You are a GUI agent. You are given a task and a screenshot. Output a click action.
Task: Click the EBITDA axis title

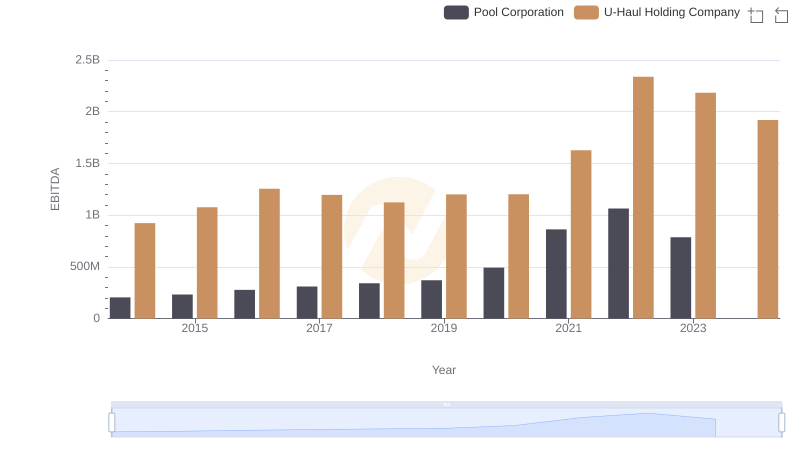[55, 189]
